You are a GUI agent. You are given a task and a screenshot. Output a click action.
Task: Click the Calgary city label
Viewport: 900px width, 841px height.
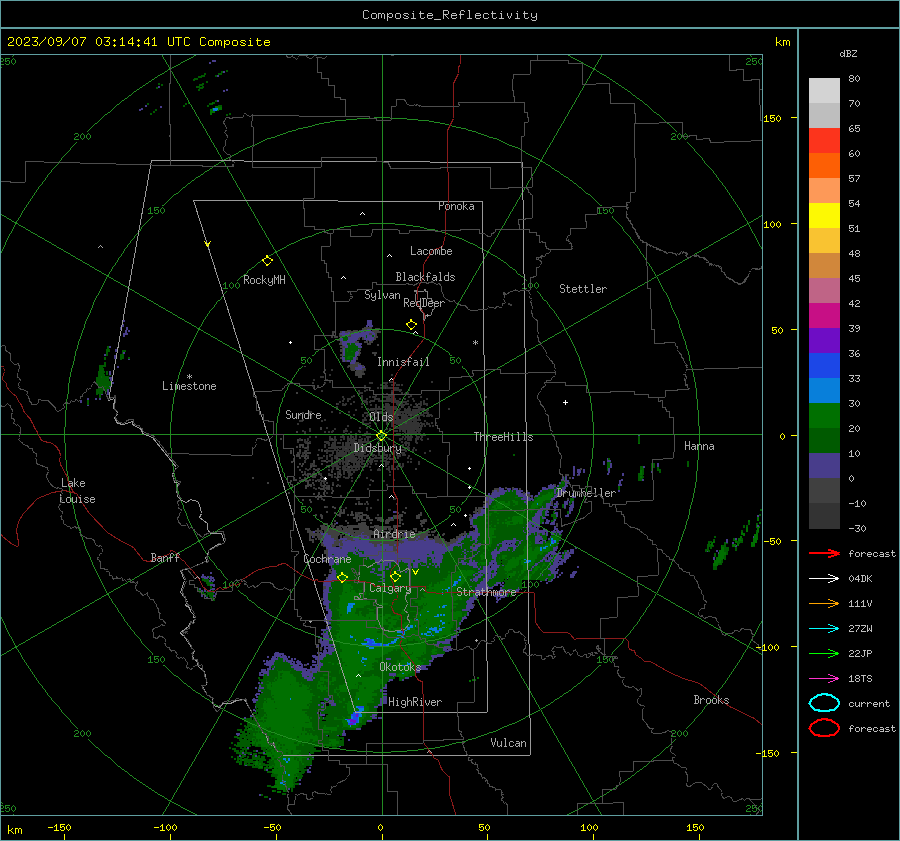(x=390, y=588)
